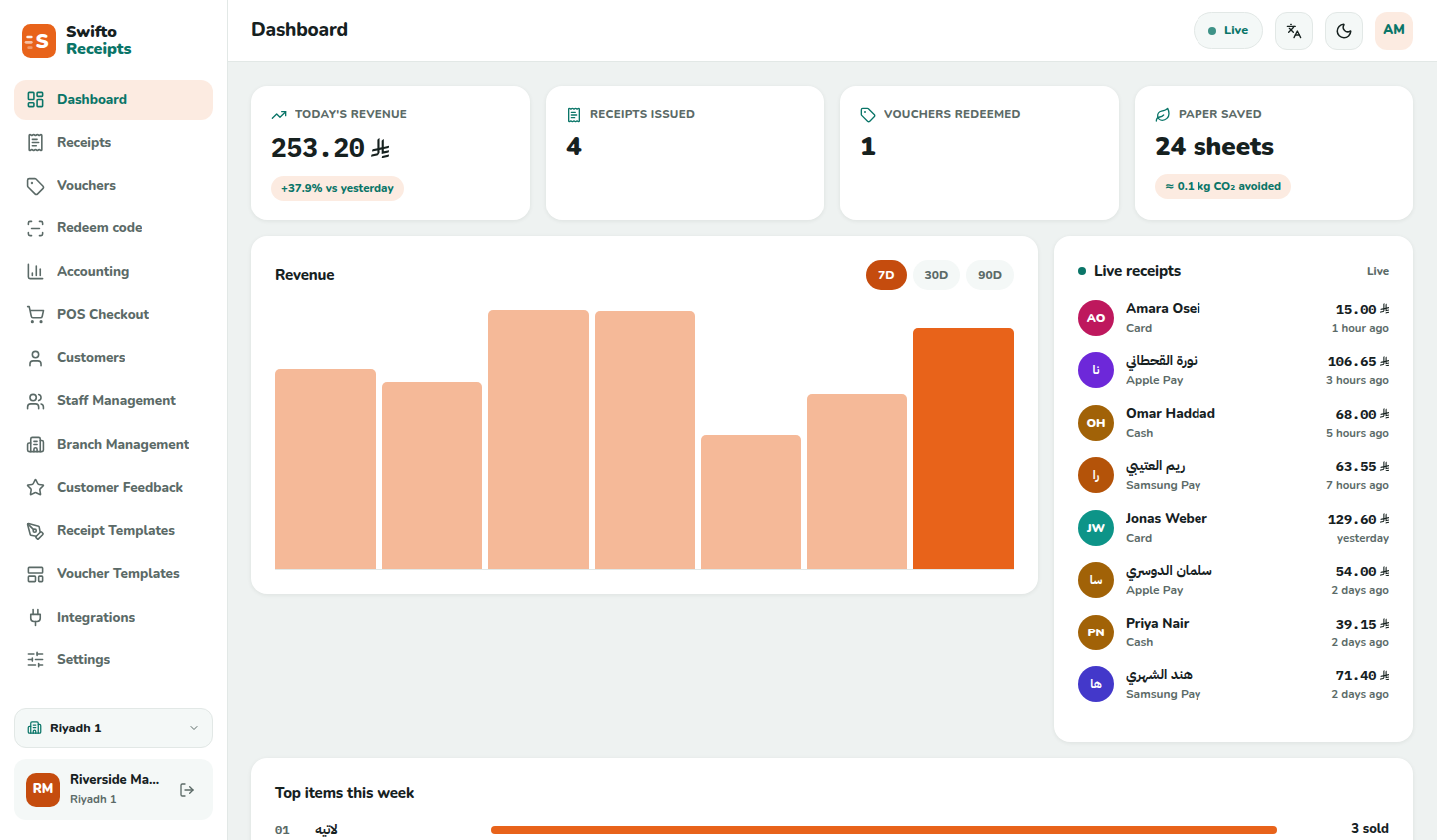Click the Live status button

(x=1228, y=31)
